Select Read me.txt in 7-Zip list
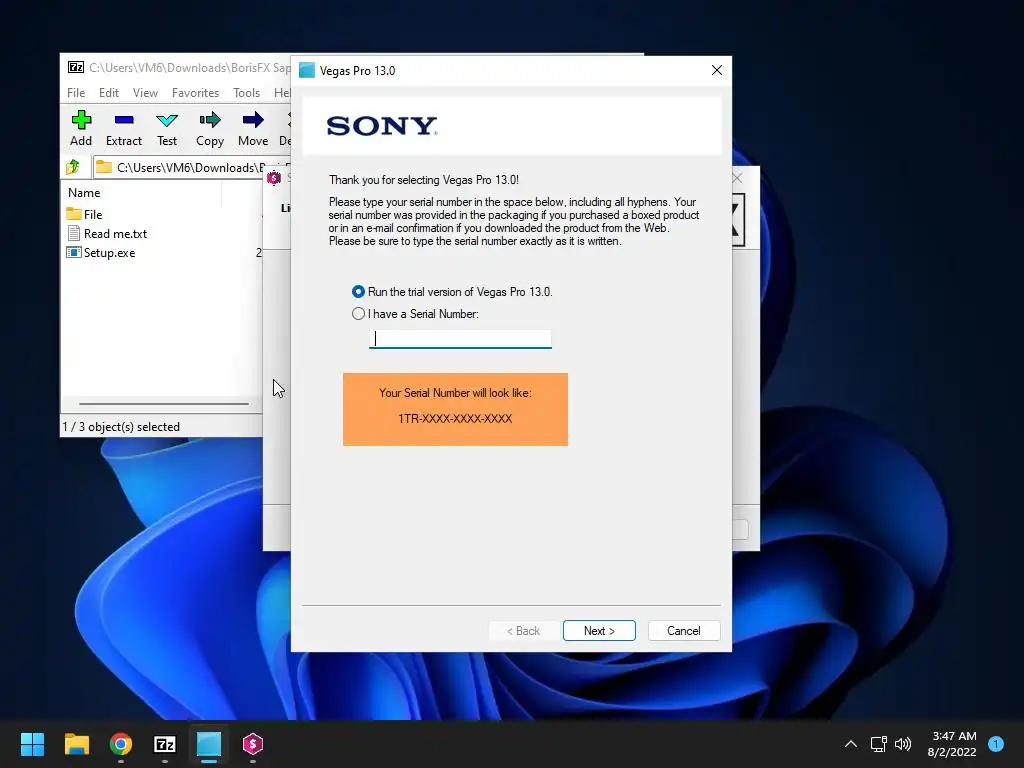Image resolution: width=1024 pixels, height=768 pixels. [106, 234]
